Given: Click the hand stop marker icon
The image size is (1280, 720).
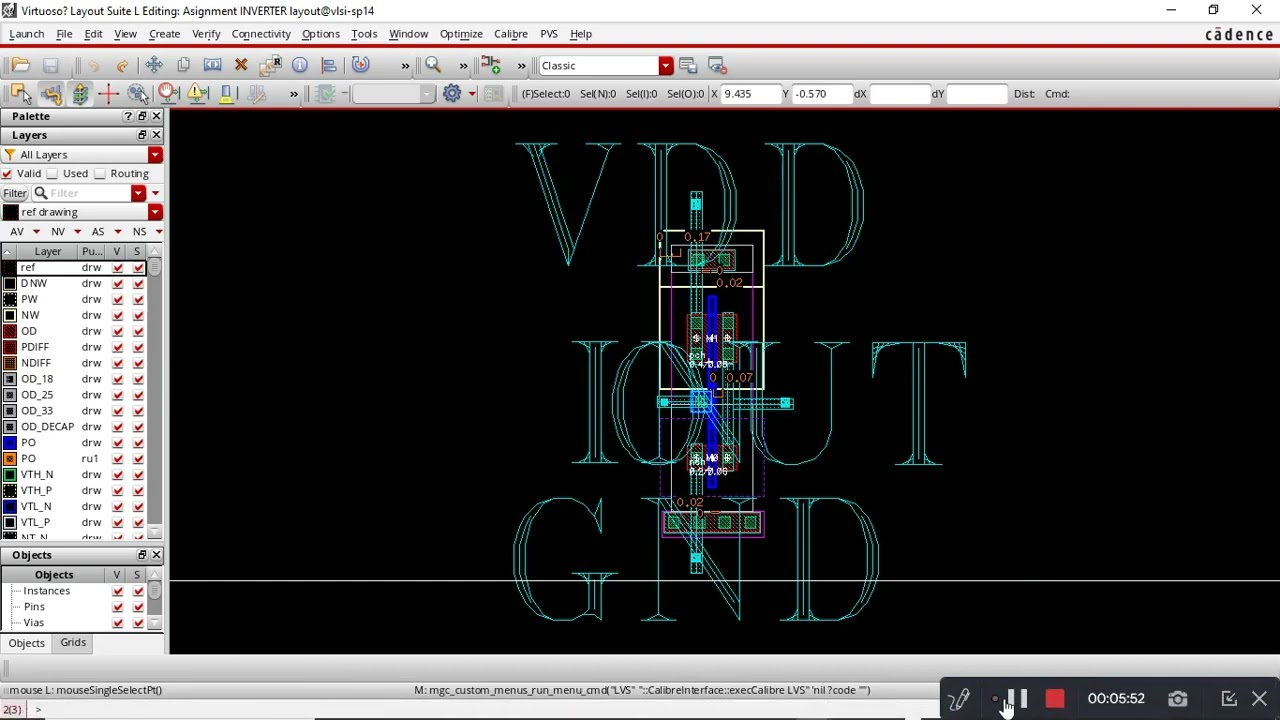Looking at the screenshot, I should click(x=168, y=93).
